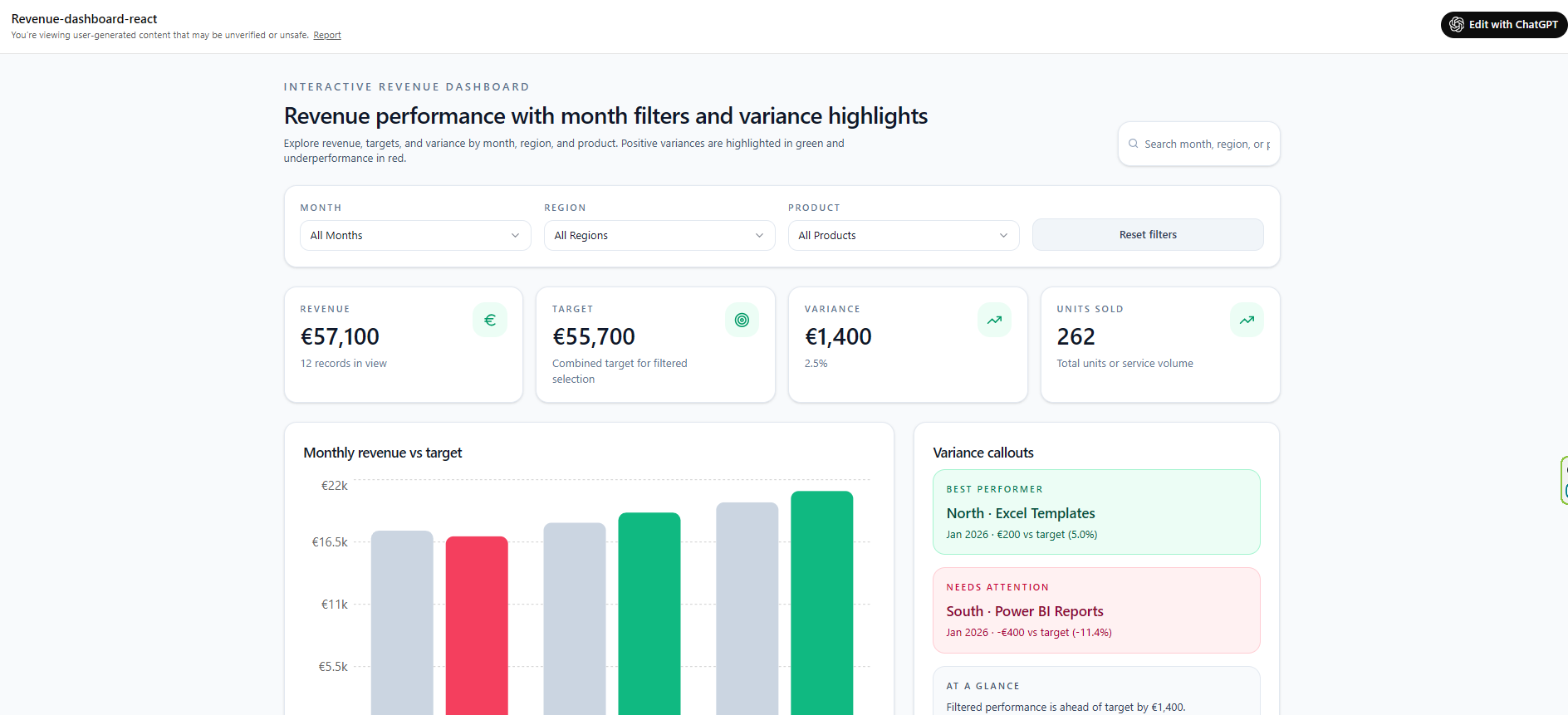Click the ChatGPT logo in Edit button
Image resolution: width=1568 pixels, height=715 pixels.
click(x=1457, y=25)
